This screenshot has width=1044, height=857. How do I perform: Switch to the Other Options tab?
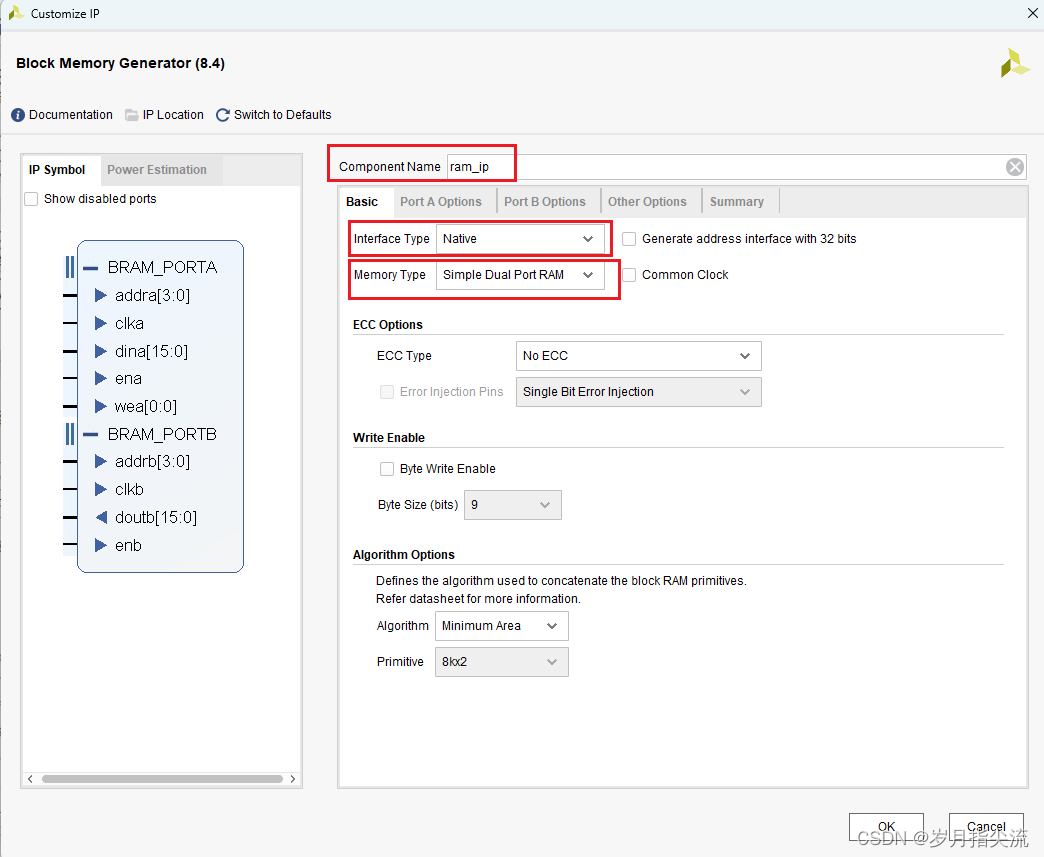tap(647, 202)
